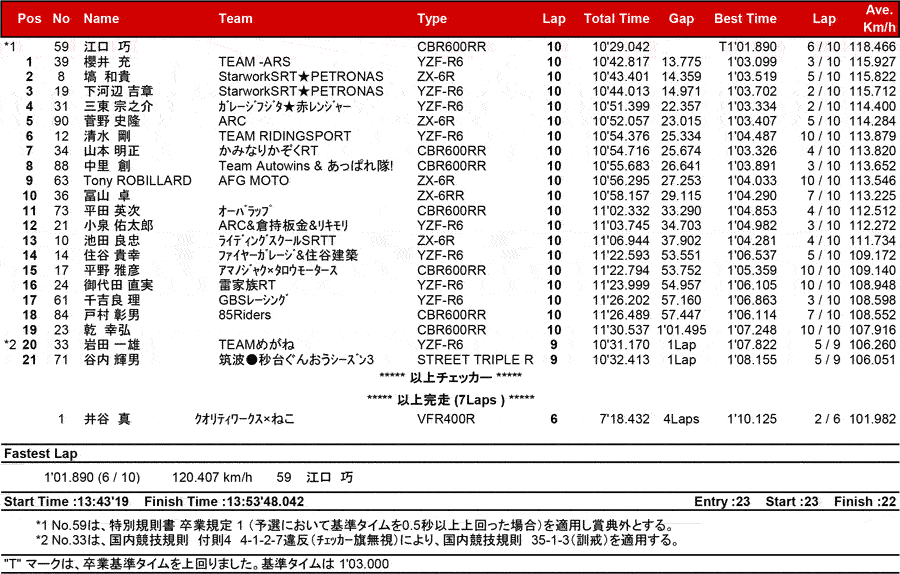This screenshot has height=574, width=900.
Task: Click footnote *1 about No.59
Action: point(354,525)
